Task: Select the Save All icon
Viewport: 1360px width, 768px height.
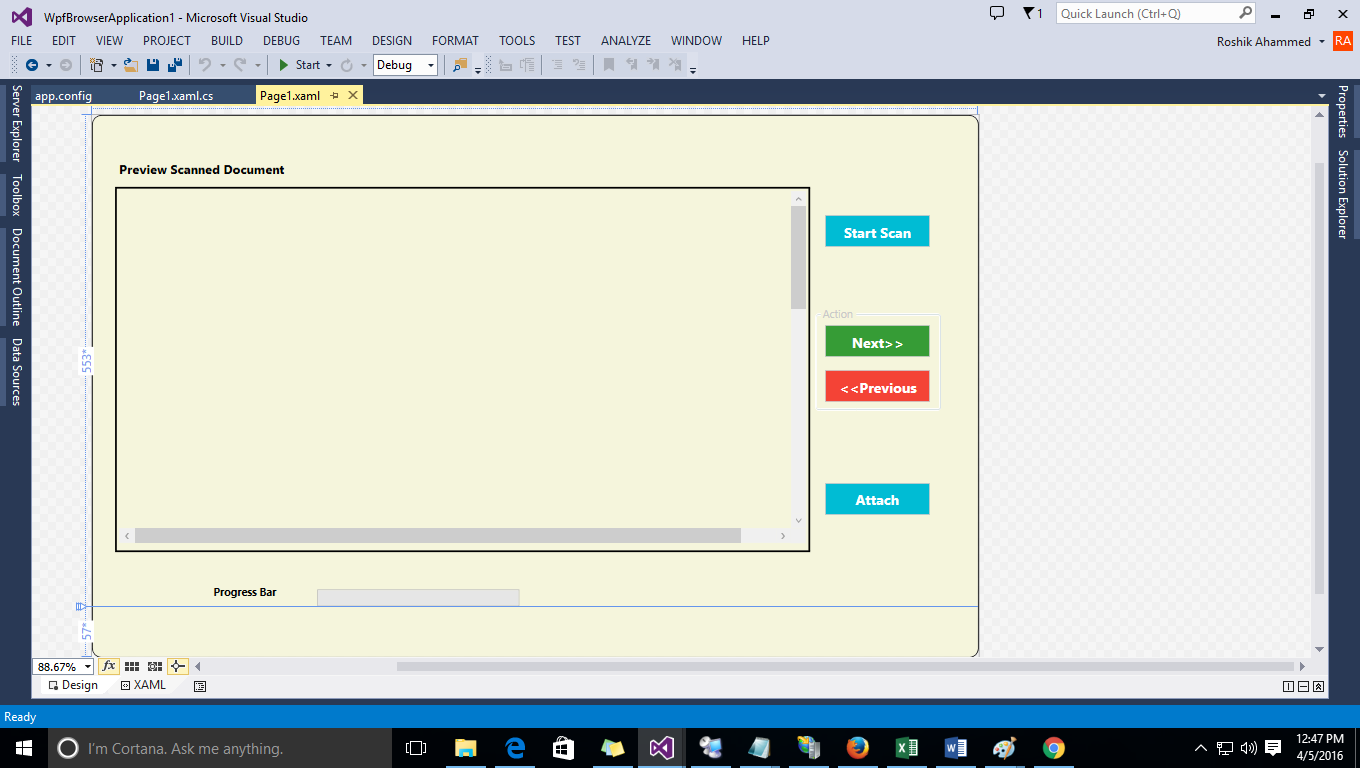Action: click(x=175, y=65)
